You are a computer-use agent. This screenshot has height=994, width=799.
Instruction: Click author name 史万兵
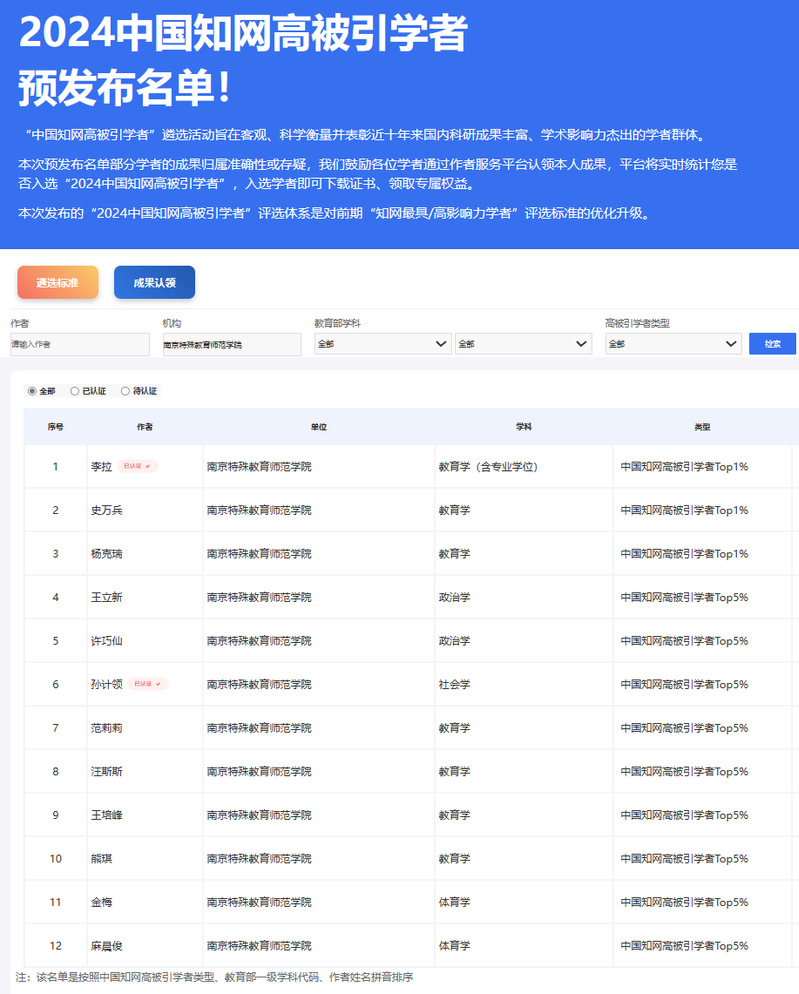(x=107, y=510)
